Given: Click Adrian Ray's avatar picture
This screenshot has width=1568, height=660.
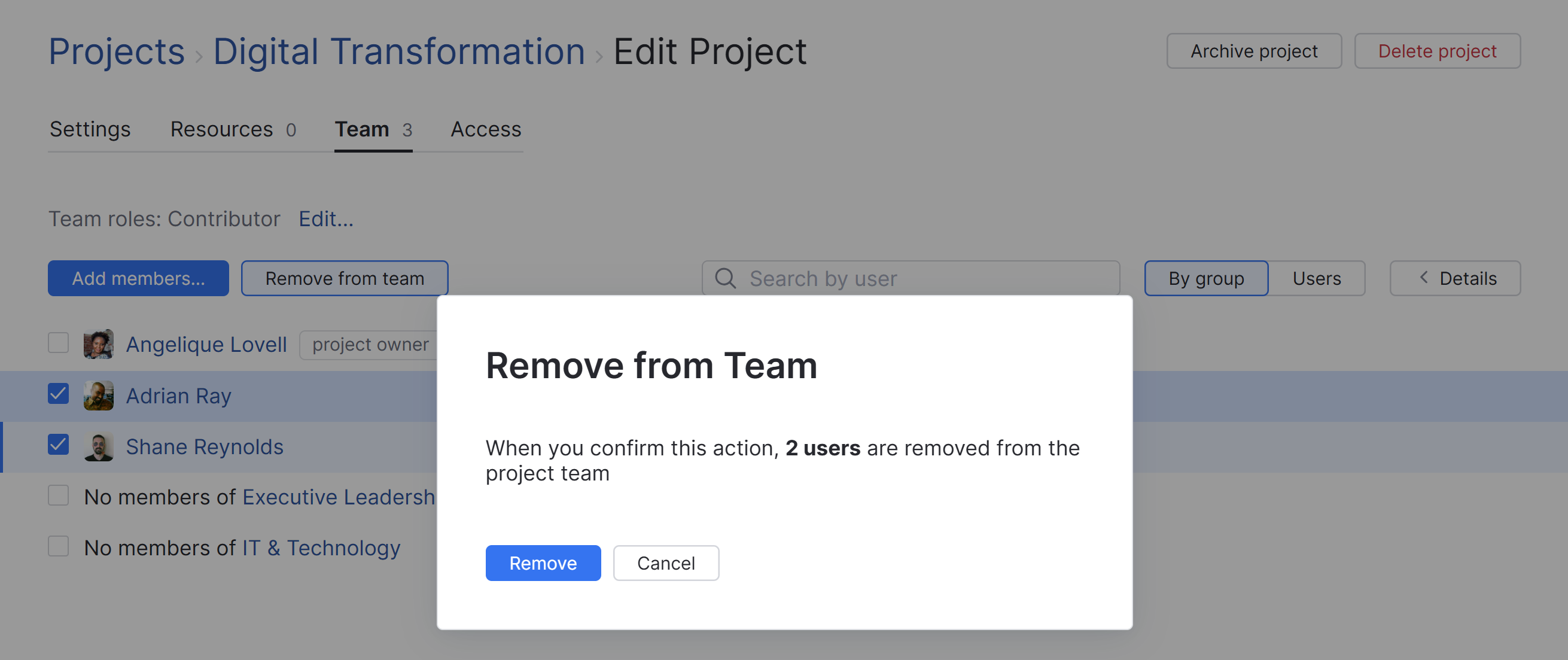Looking at the screenshot, I should (x=98, y=395).
